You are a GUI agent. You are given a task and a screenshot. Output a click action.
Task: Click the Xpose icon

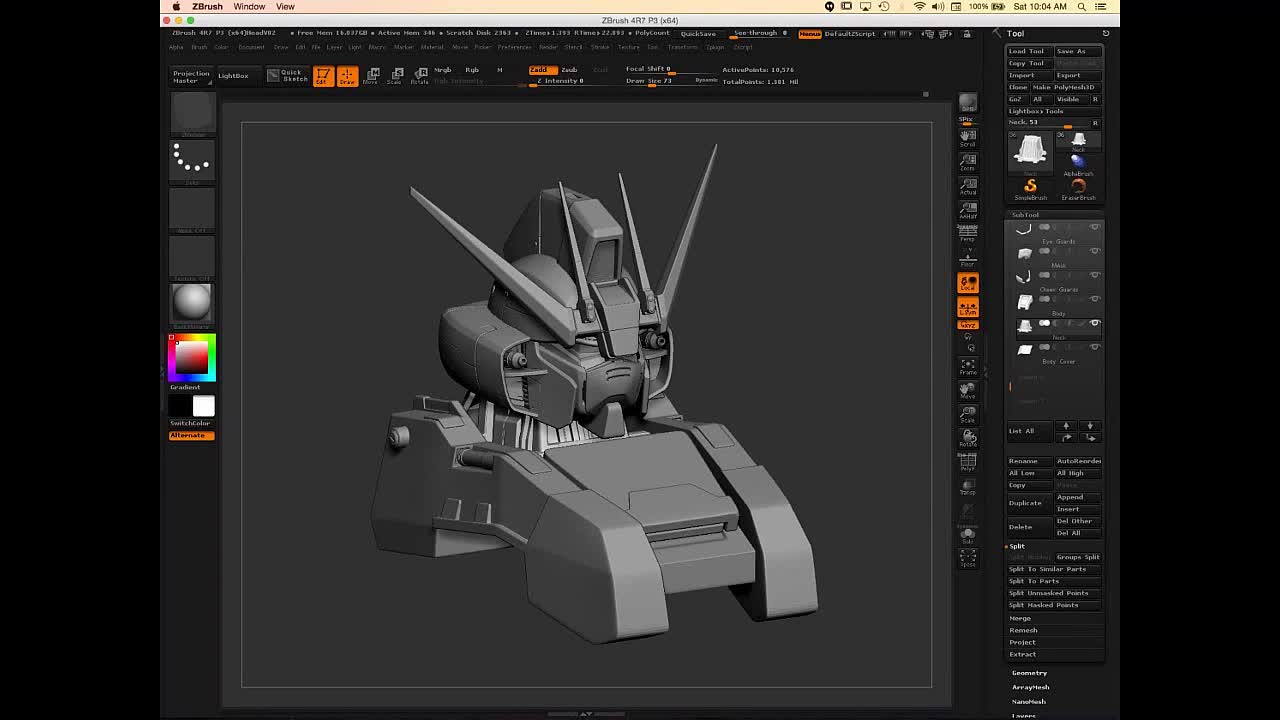tap(967, 560)
